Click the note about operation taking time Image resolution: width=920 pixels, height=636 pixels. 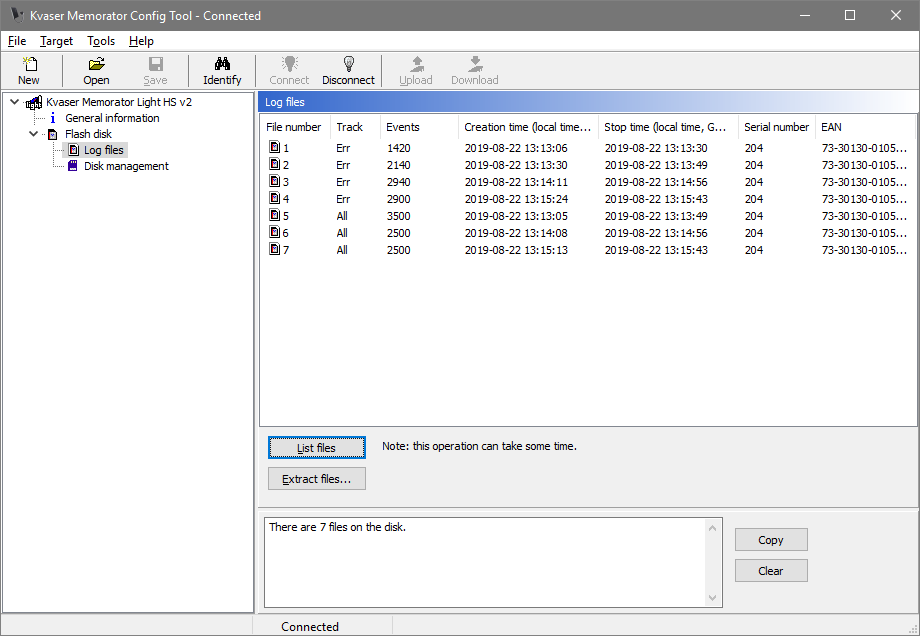(x=479, y=446)
